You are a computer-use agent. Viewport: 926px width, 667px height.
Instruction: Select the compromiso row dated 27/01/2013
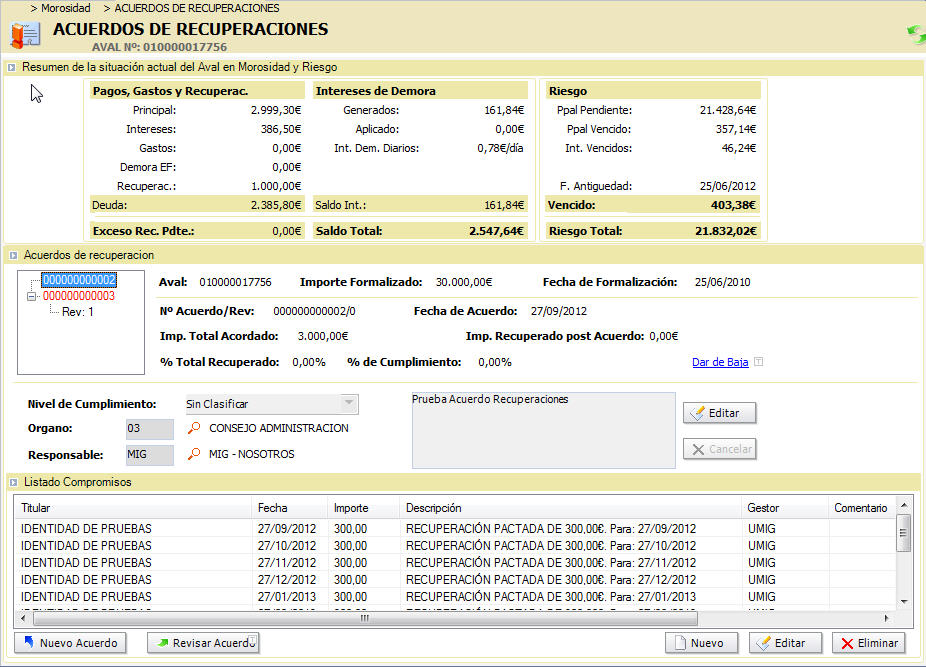pos(455,597)
